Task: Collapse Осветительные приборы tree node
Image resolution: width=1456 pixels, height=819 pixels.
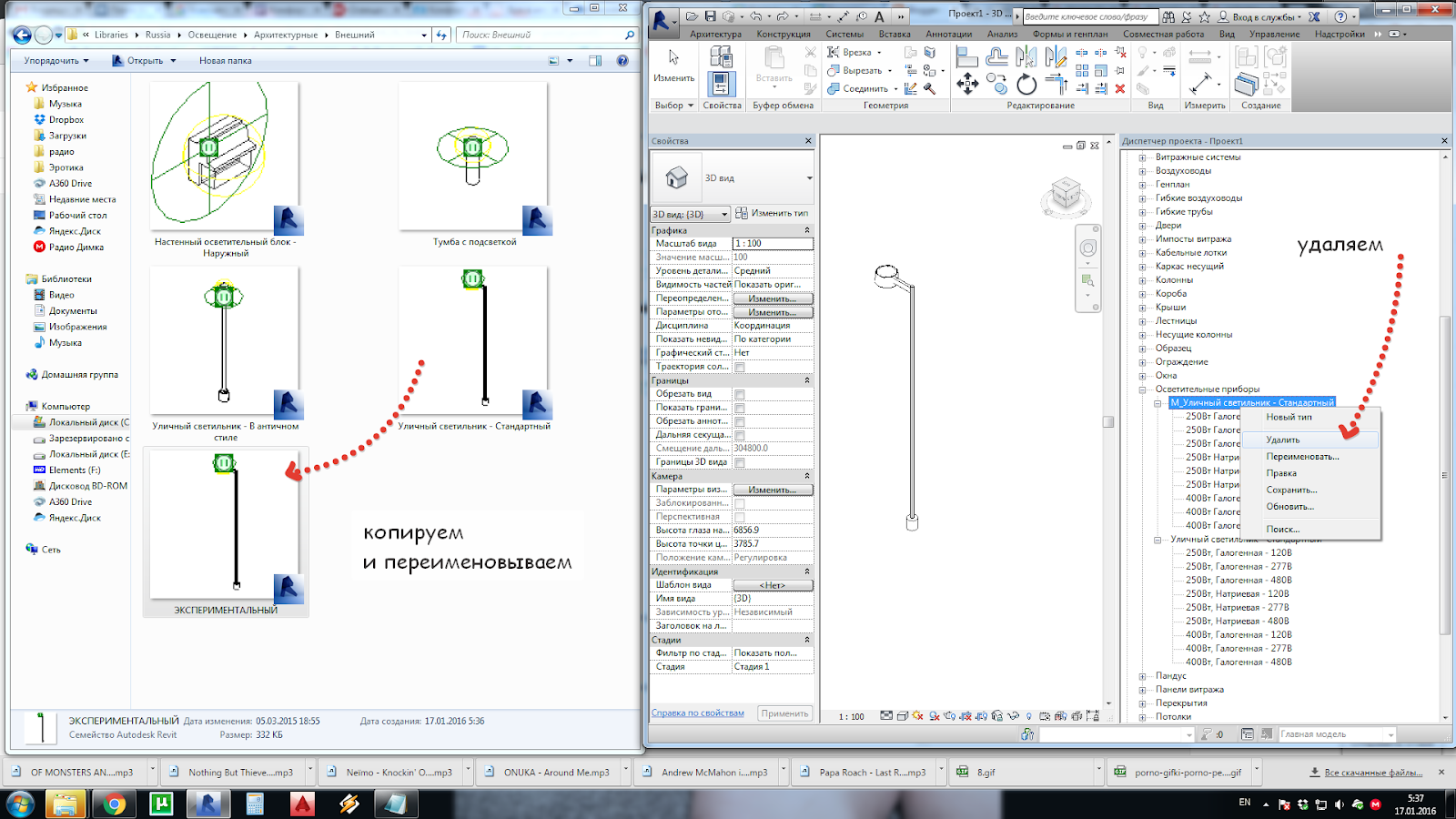Action: tap(1143, 389)
